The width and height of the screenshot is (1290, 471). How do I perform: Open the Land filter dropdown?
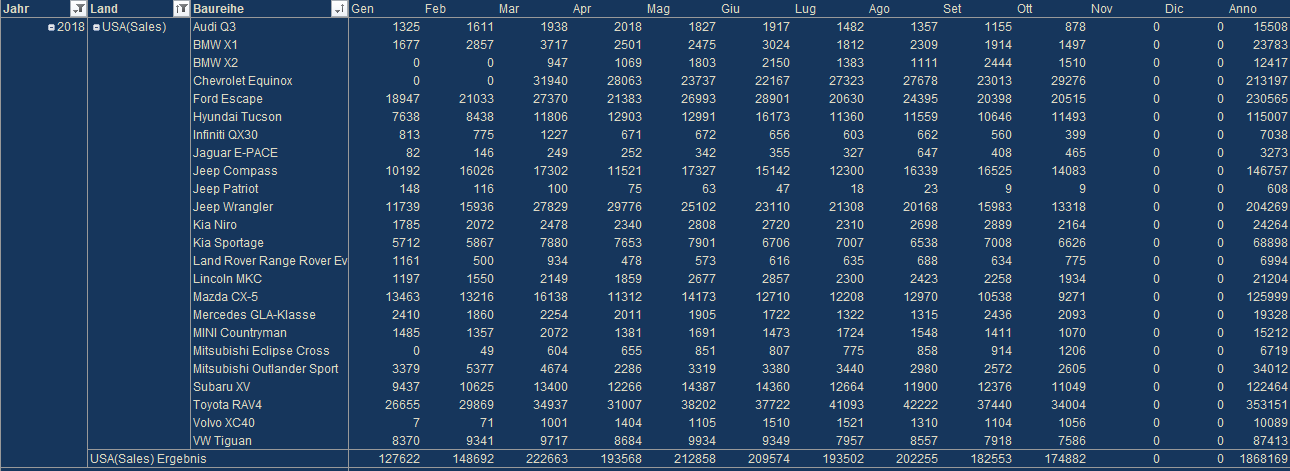point(181,9)
